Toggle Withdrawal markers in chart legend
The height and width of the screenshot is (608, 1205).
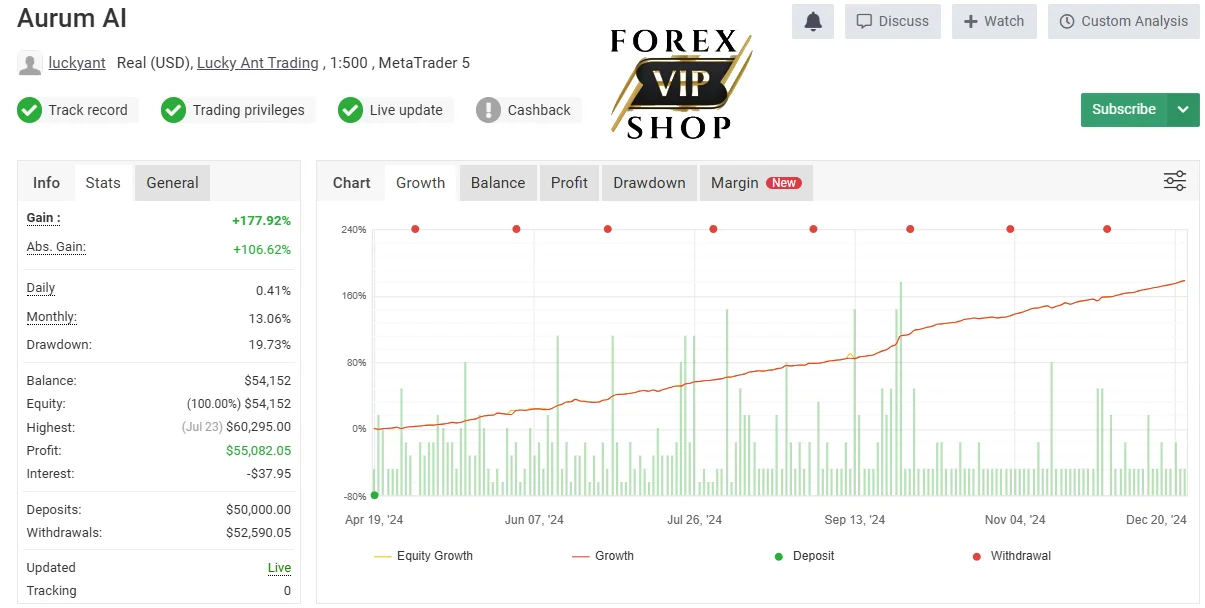[x=1011, y=556]
